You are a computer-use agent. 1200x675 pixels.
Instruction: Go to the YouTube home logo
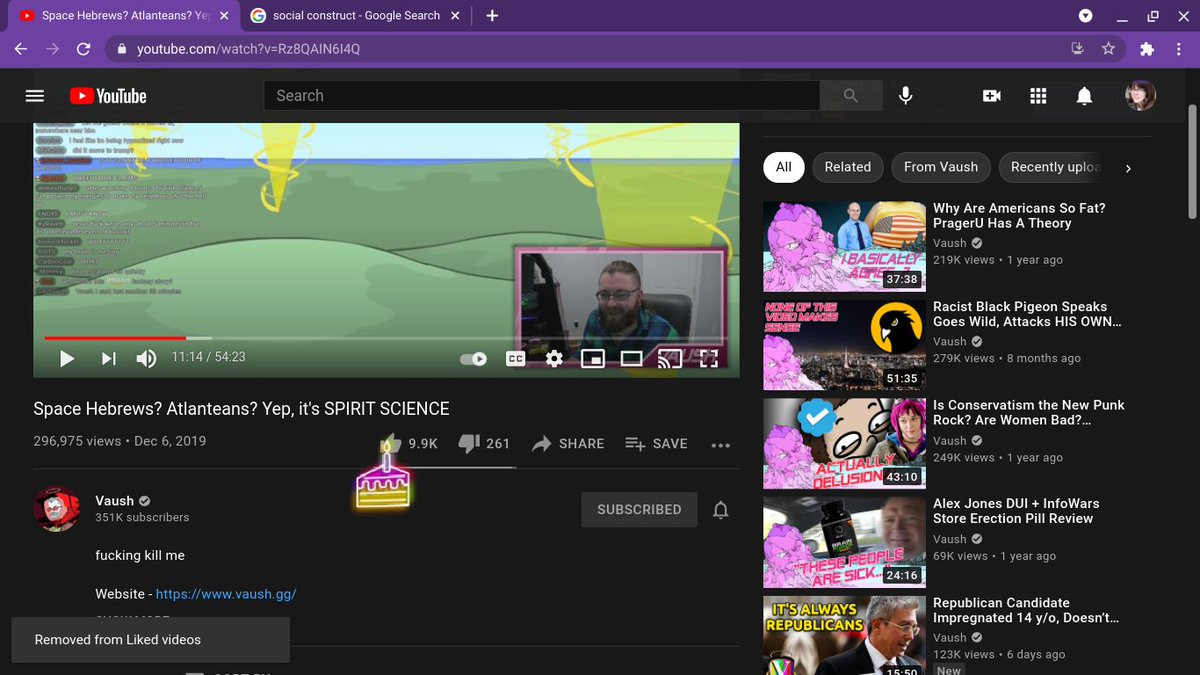tap(108, 96)
